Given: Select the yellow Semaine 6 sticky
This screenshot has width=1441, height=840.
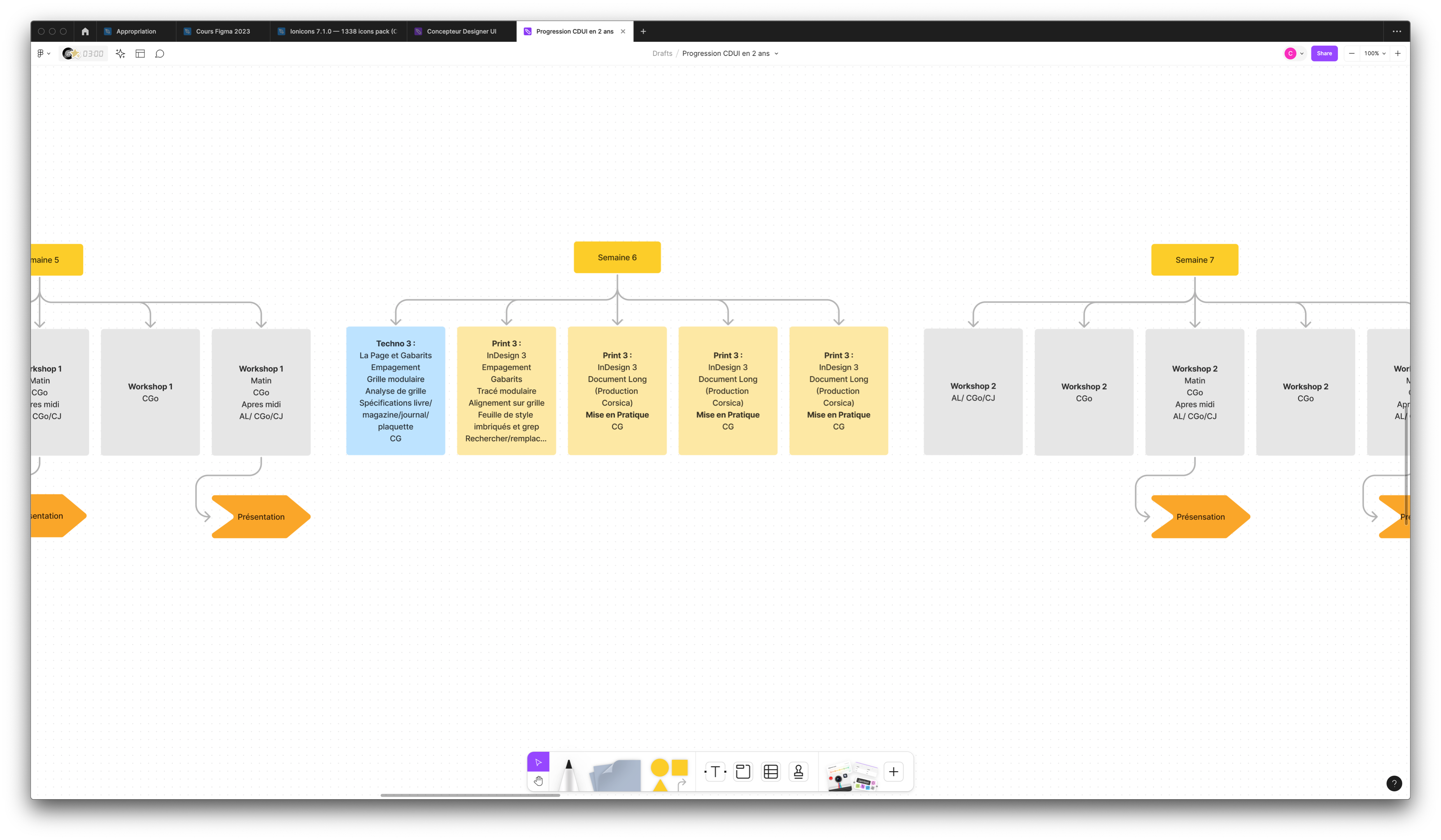Looking at the screenshot, I should click(x=617, y=258).
